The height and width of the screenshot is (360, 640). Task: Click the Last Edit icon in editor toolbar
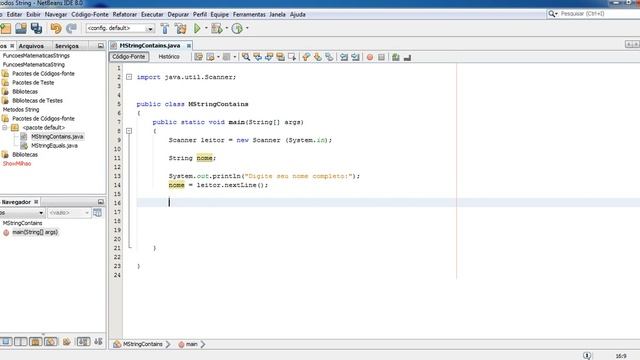tap(198, 57)
